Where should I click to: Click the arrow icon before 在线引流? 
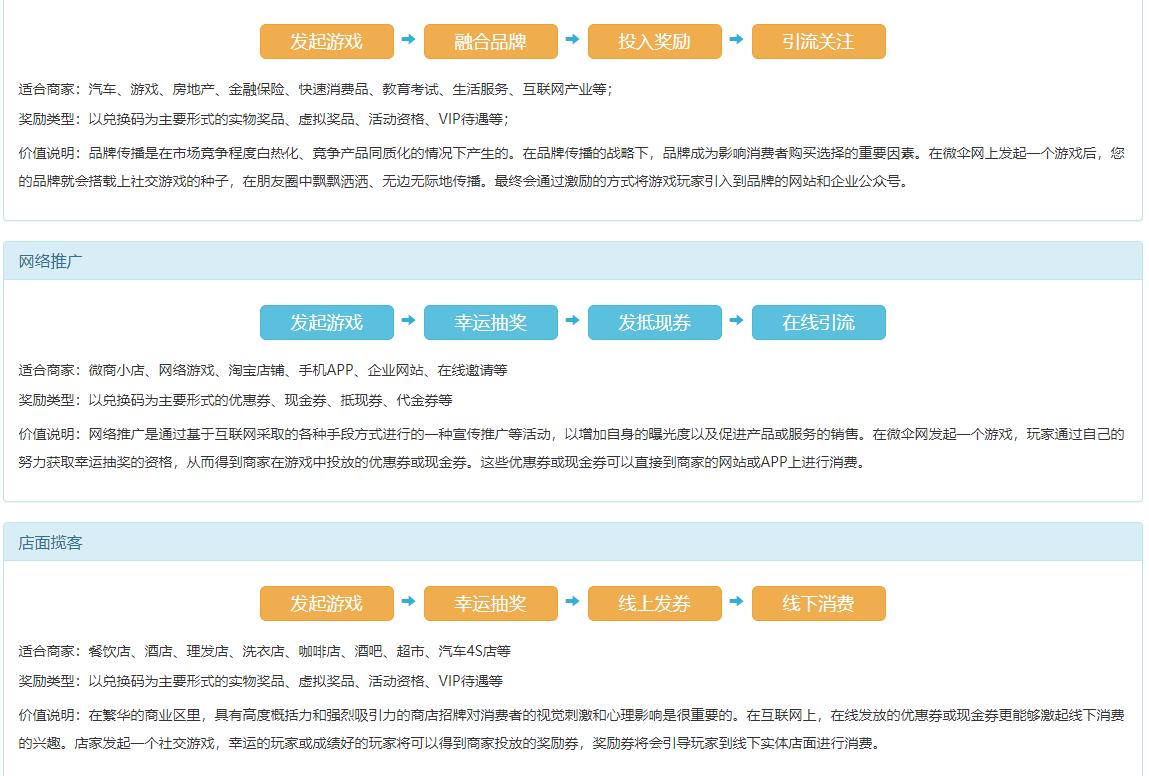(737, 322)
